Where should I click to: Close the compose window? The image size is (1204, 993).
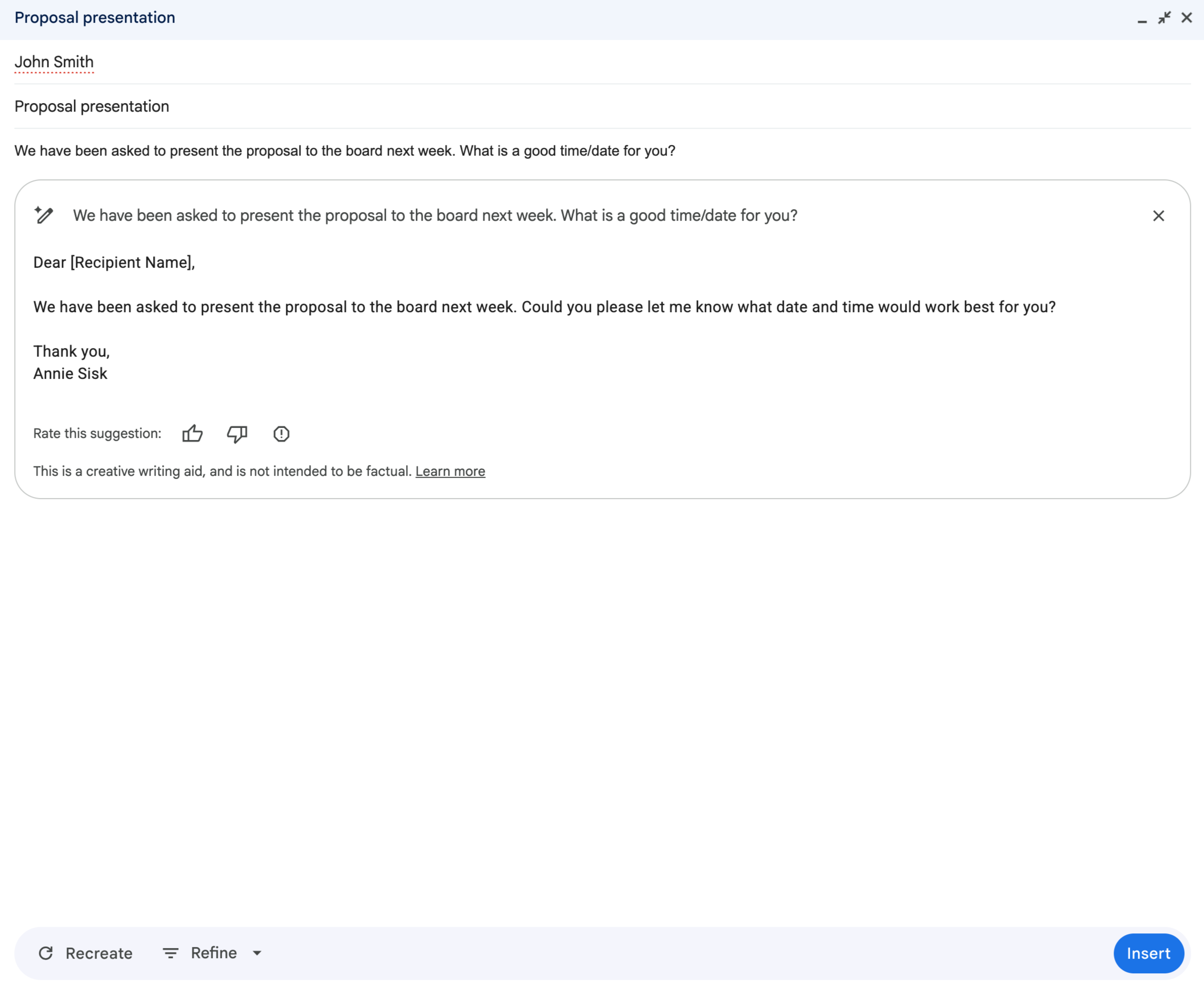[1188, 18]
